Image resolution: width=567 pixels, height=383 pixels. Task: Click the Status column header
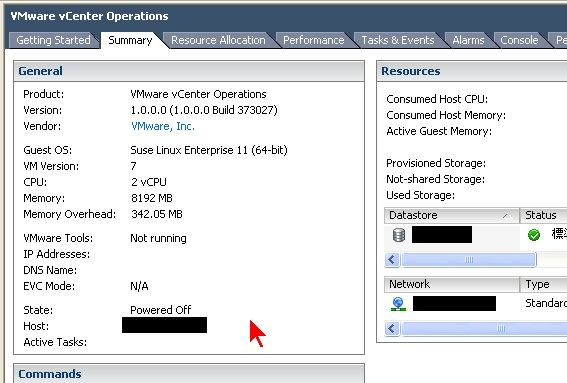click(543, 216)
